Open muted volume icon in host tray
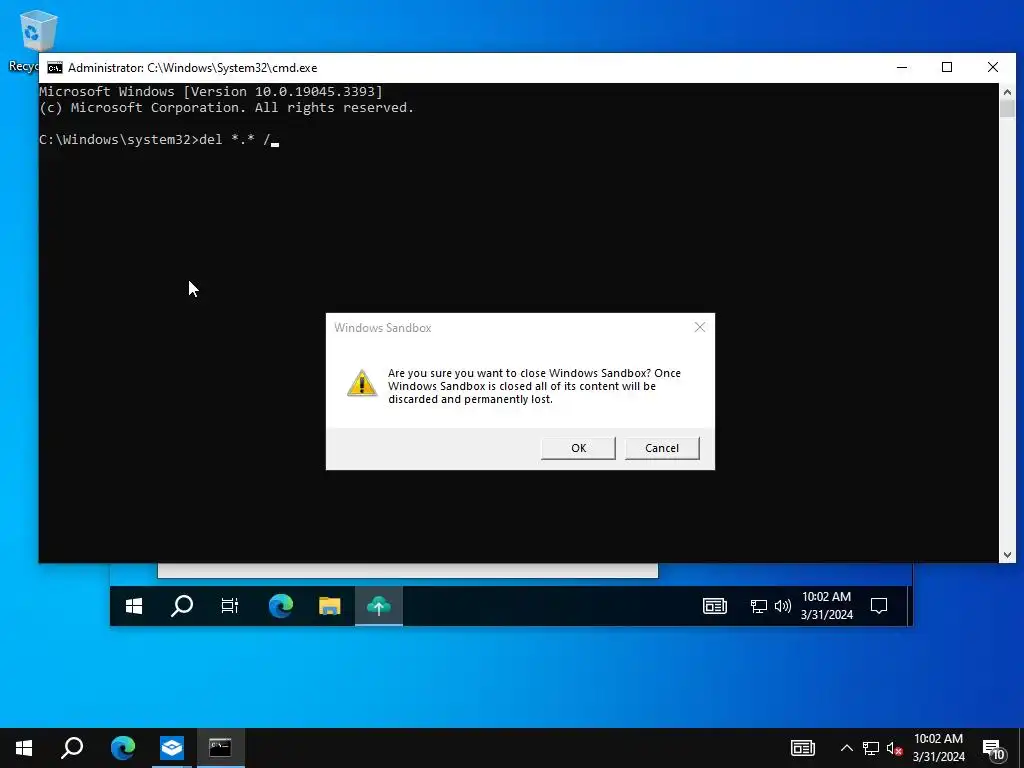Image resolution: width=1024 pixels, height=768 pixels. 894,748
